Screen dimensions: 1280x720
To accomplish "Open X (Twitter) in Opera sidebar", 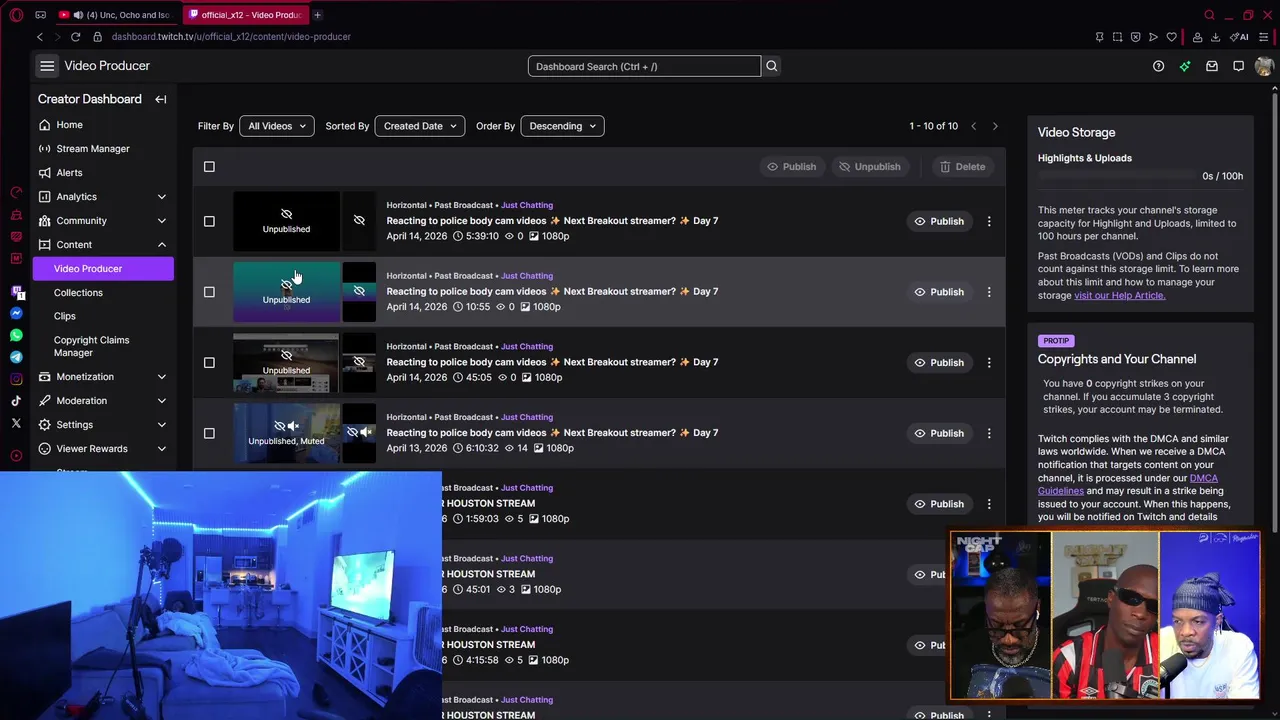I will point(16,423).
